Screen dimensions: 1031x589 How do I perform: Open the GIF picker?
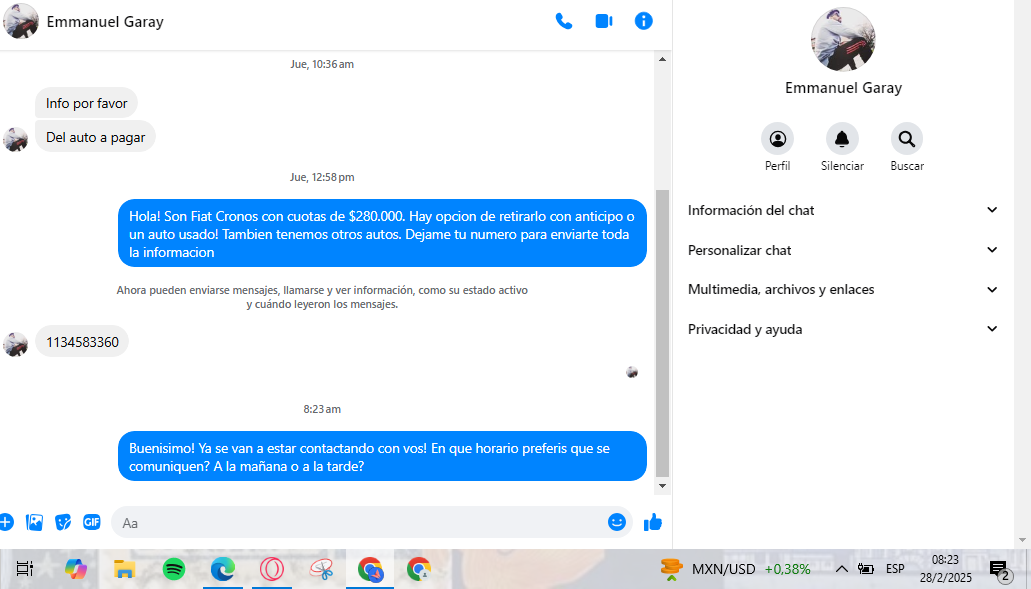click(92, 522)
